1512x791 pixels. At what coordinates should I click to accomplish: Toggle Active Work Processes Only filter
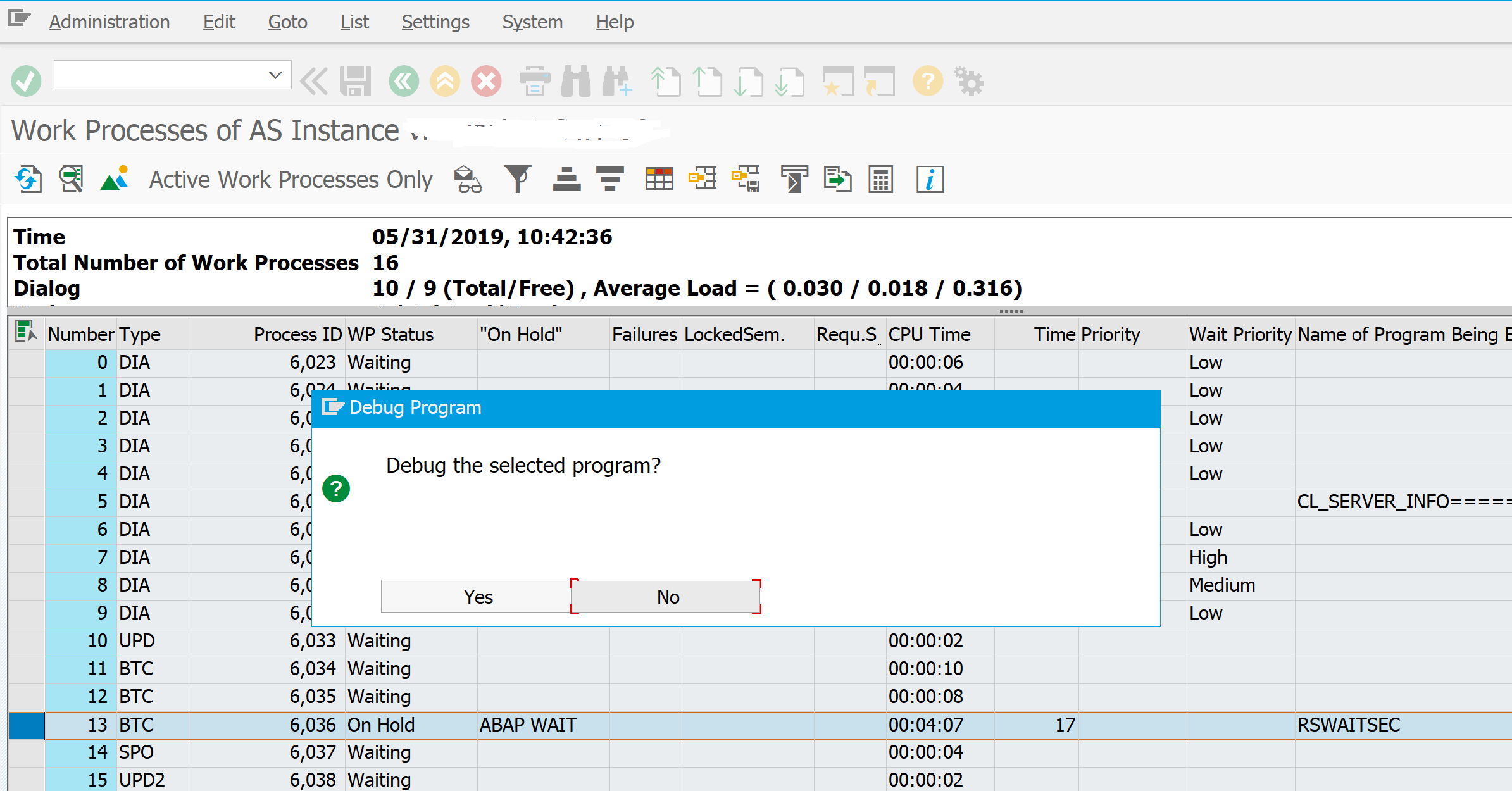pos(291,179)
